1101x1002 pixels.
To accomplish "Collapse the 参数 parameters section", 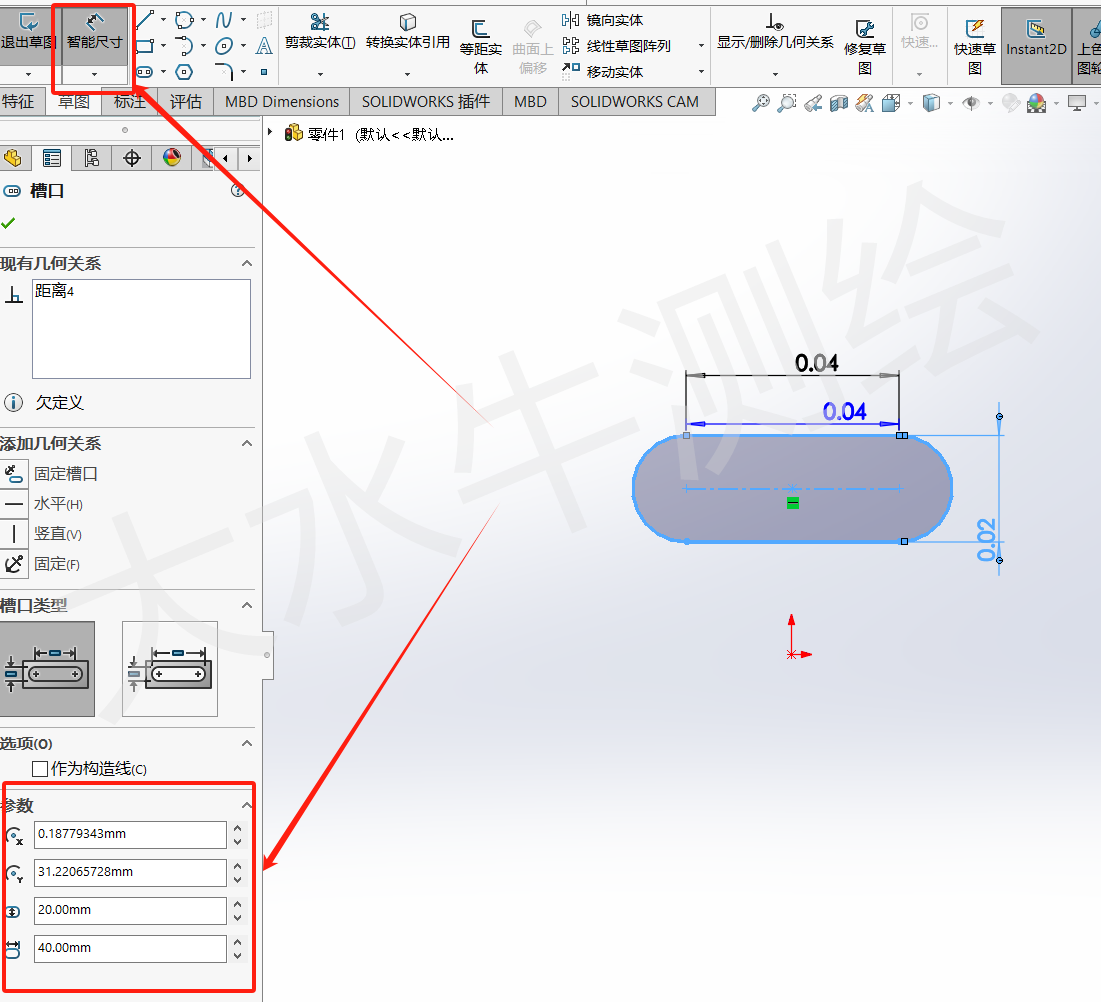I will (x=246, y=805).
